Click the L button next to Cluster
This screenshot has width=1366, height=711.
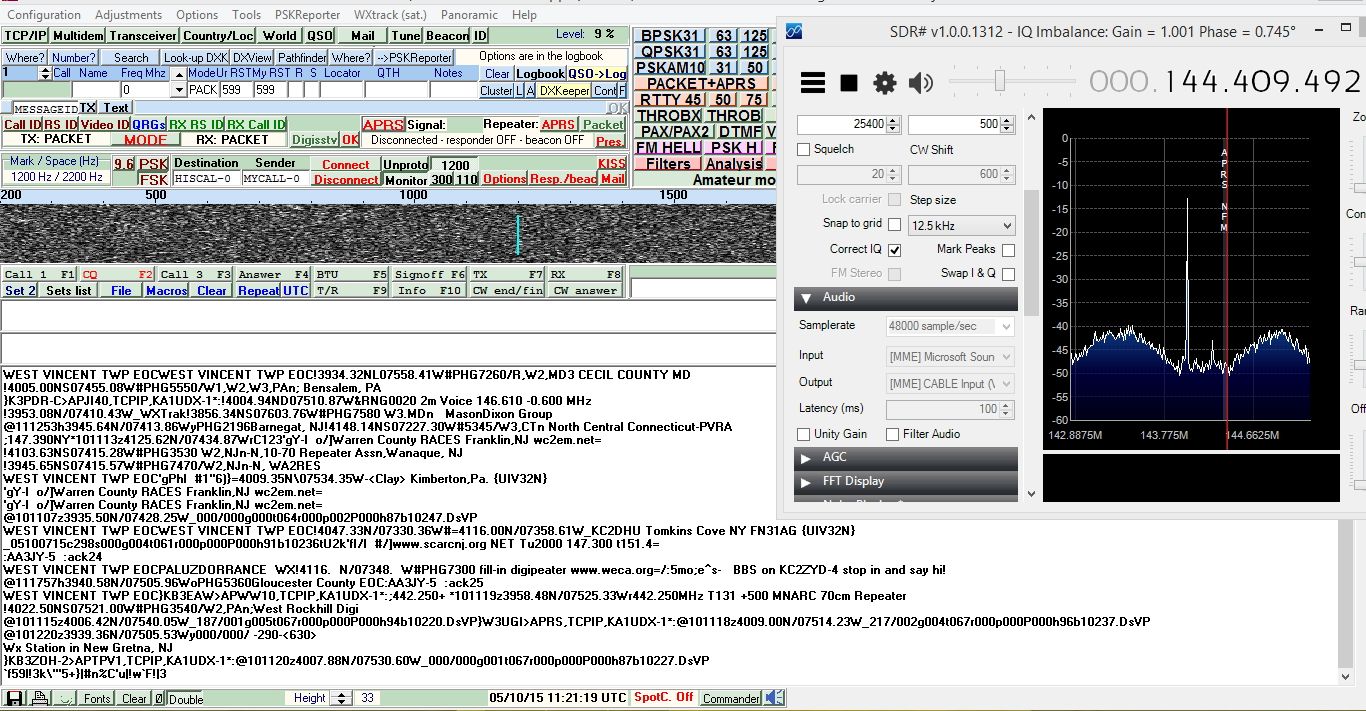click(519, 91)
